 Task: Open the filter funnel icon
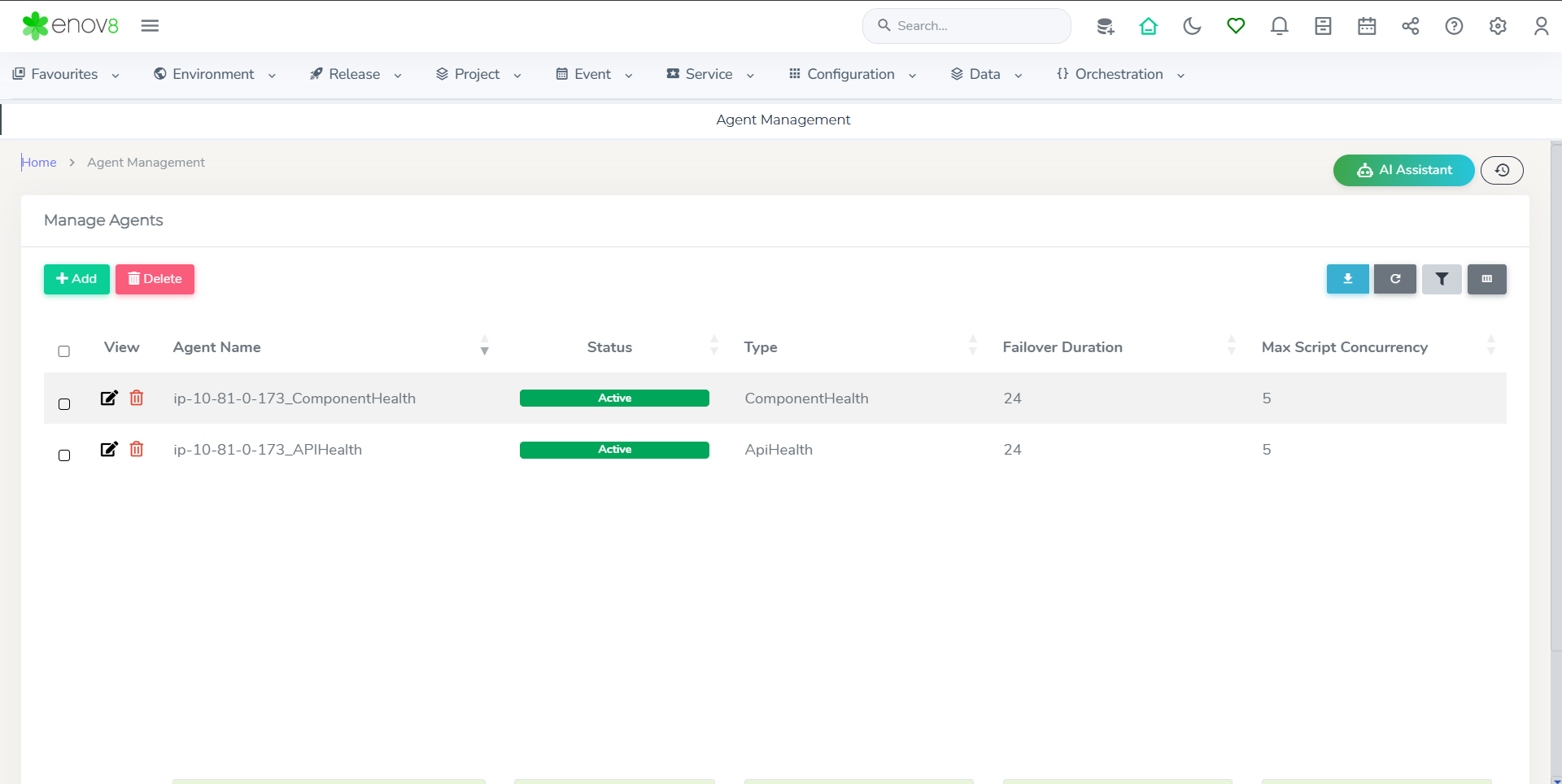pyautogui.click(x=1442, y=279)
